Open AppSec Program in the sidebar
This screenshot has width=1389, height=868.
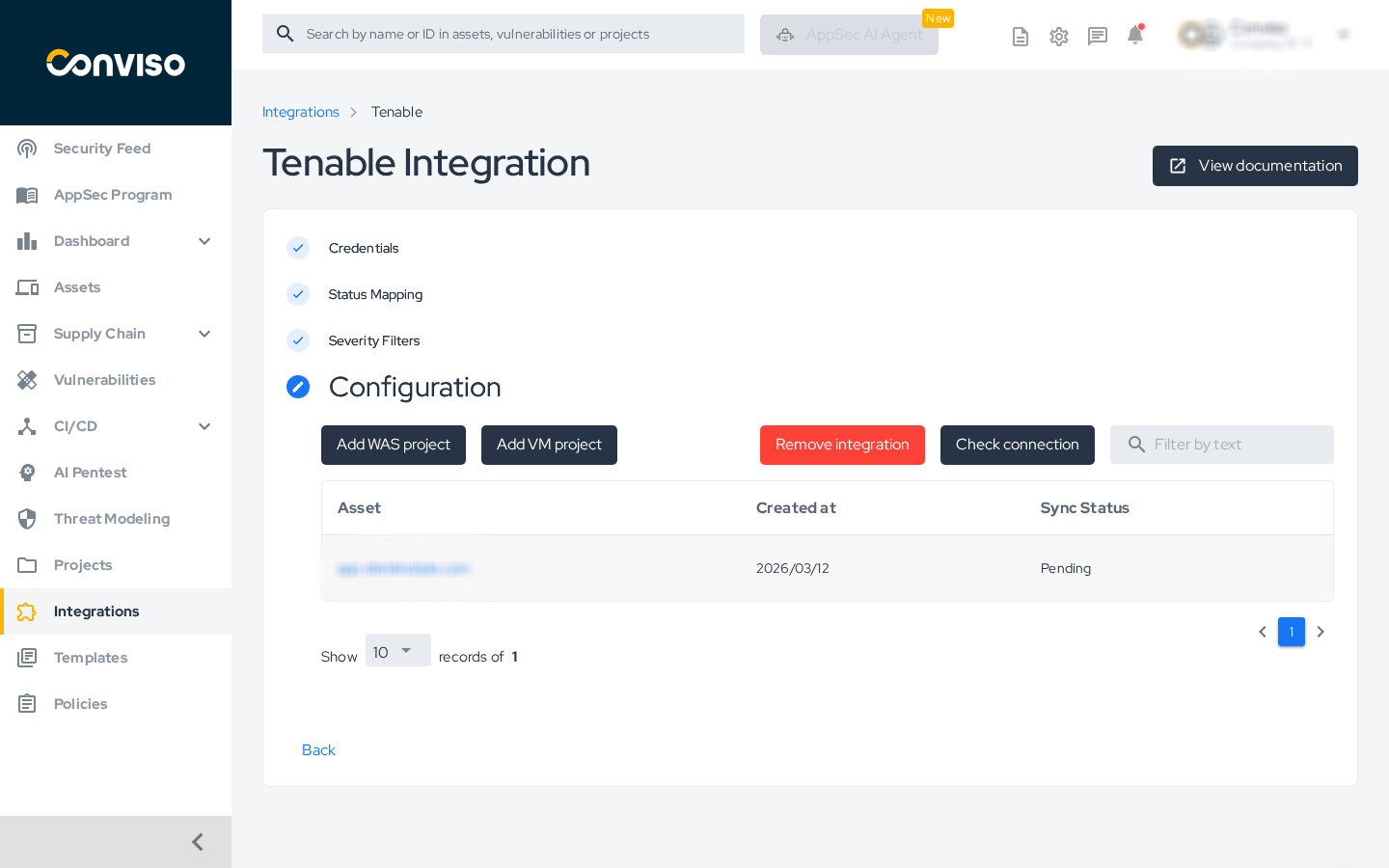coord(116,195)
